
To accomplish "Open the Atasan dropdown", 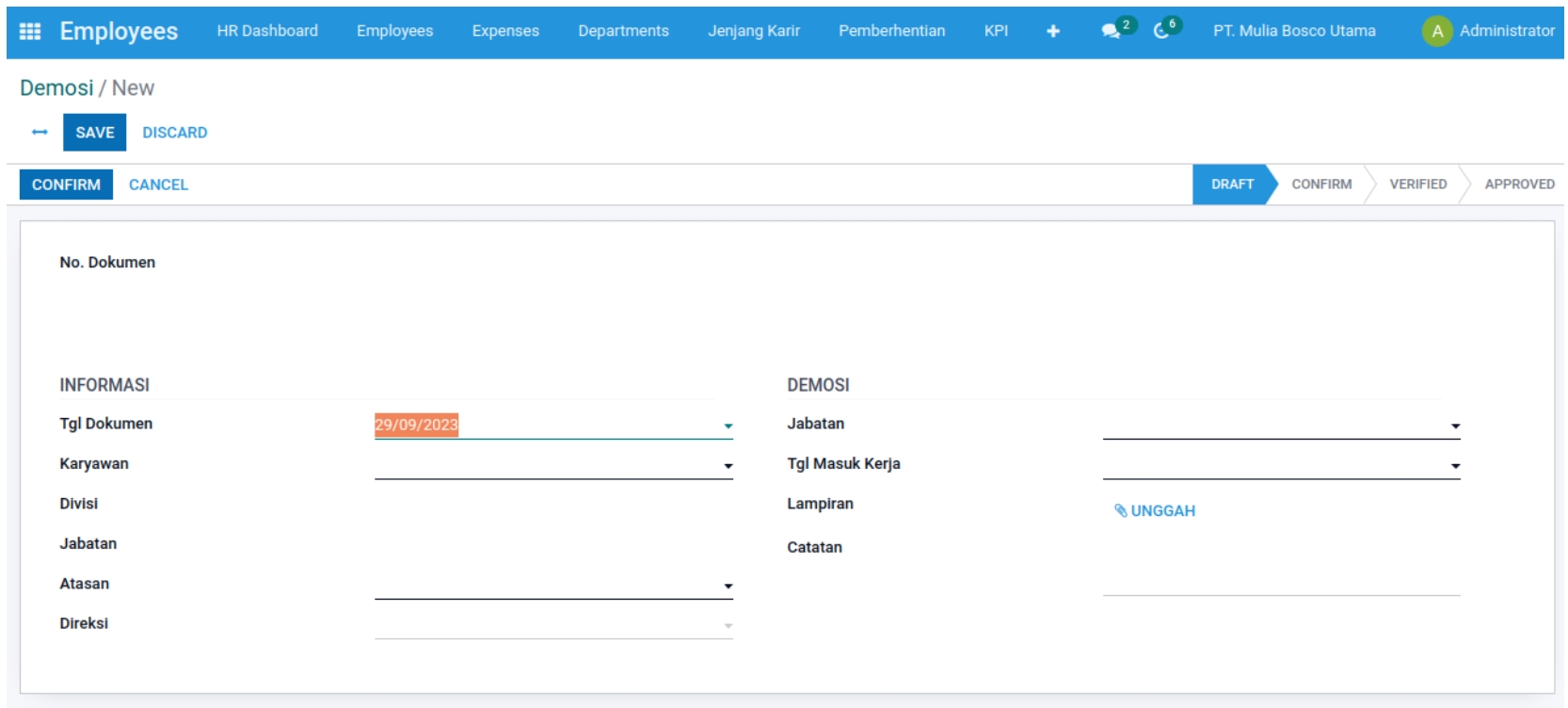I will coord(728,587).
